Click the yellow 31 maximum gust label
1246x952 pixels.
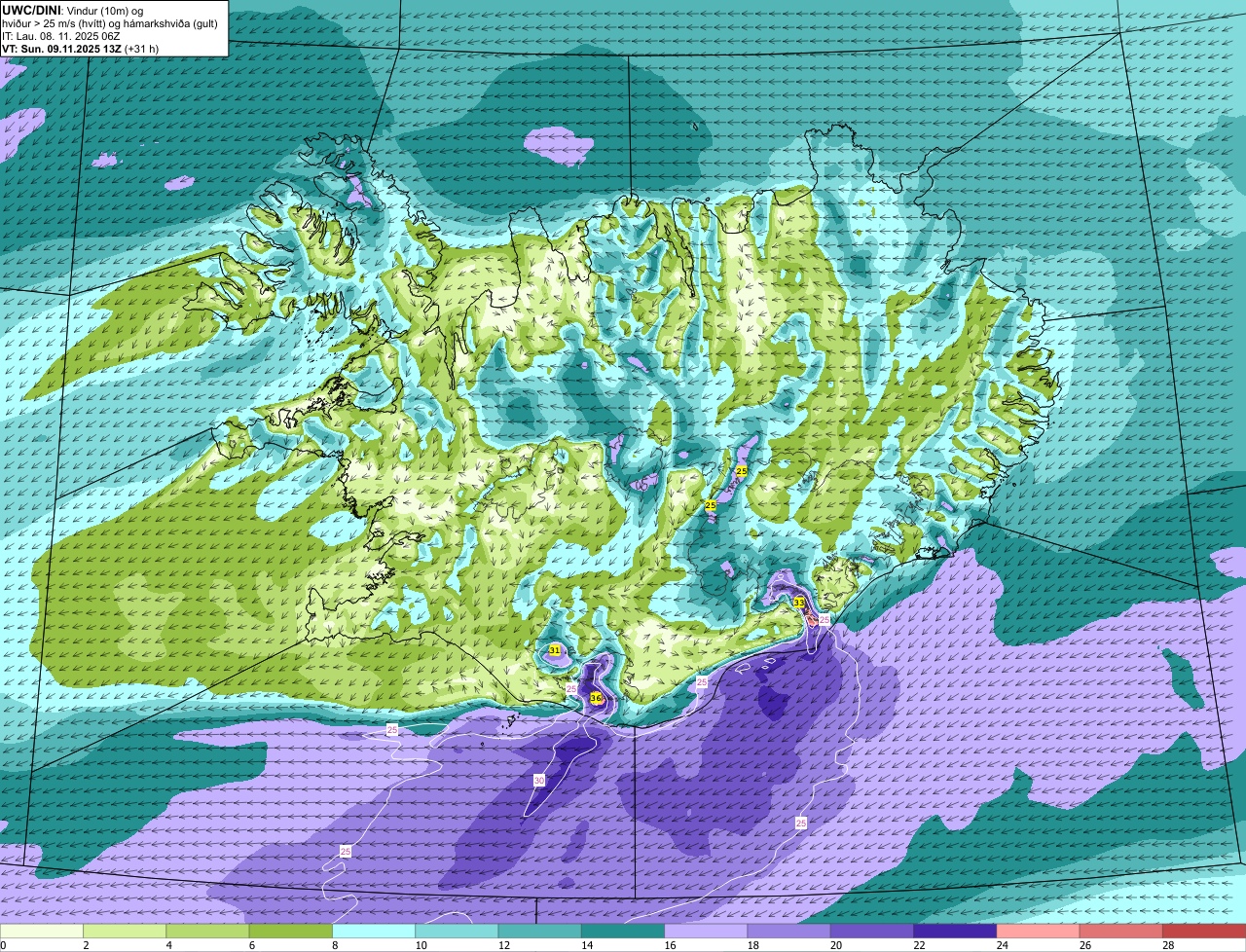(x=555, y=649)
